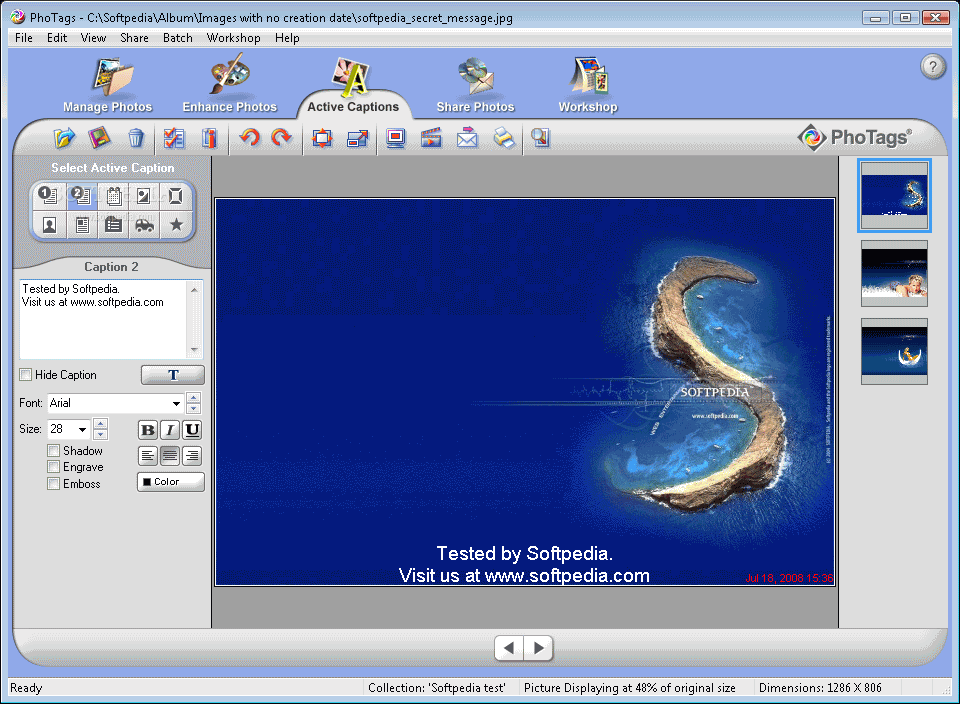The width and height of the screenshot is (960, 704).
Task: Enable the Shadow checkbox
Action: (54, 451)
